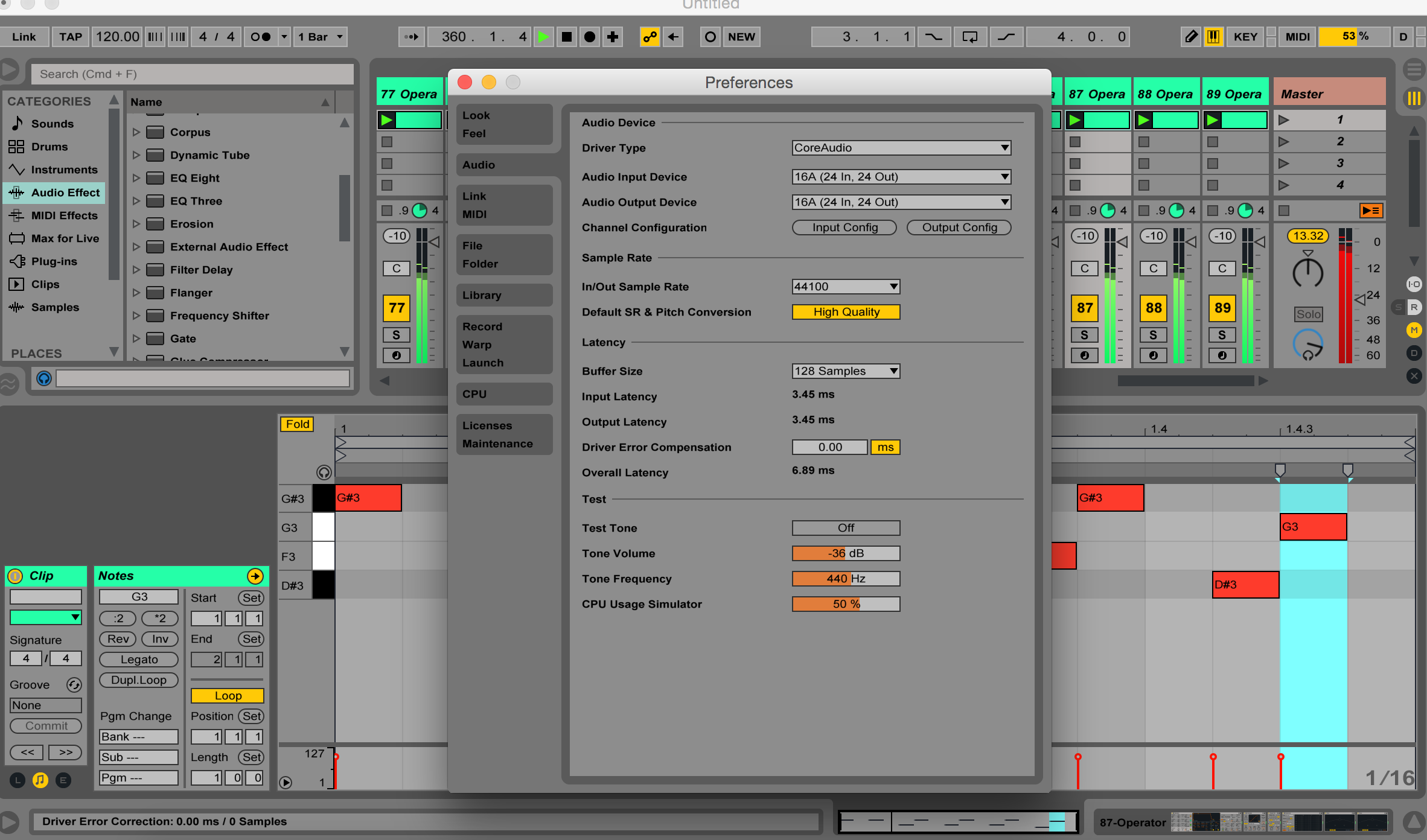Image resolution: width=1427 pixels, height=840 pixels.
Task: Click the Input Config button
Action: tap(844, 227)
